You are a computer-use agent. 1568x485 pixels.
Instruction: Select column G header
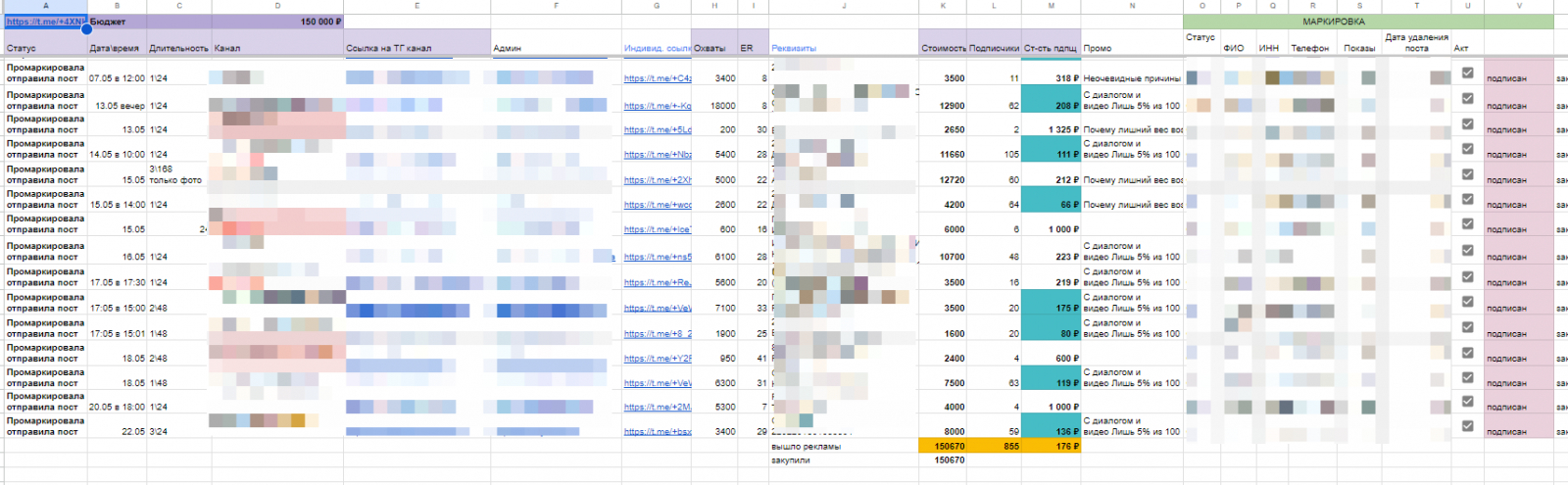(x=657, y=6)
